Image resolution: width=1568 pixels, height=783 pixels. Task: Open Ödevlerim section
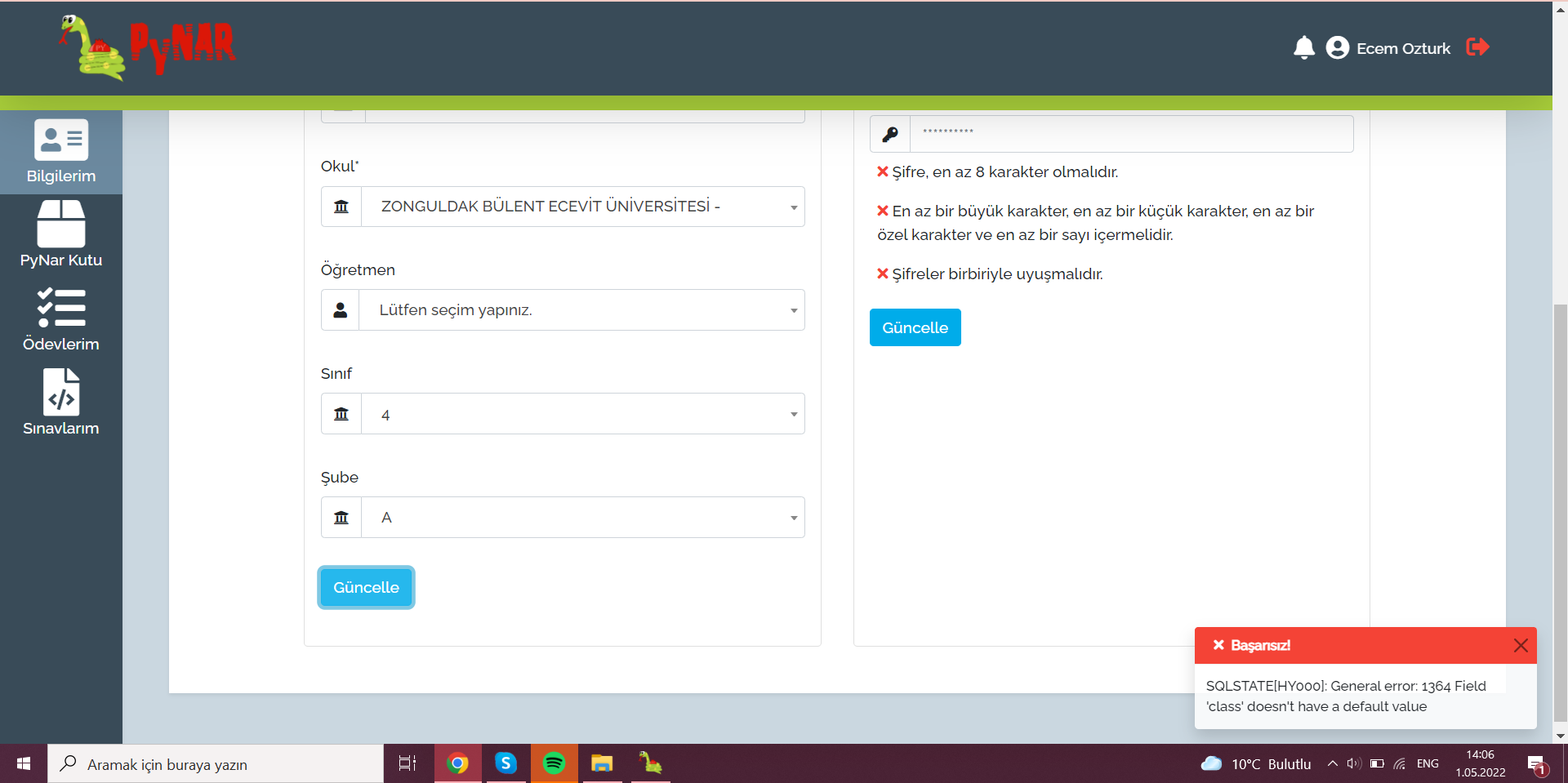click(60, 320)
